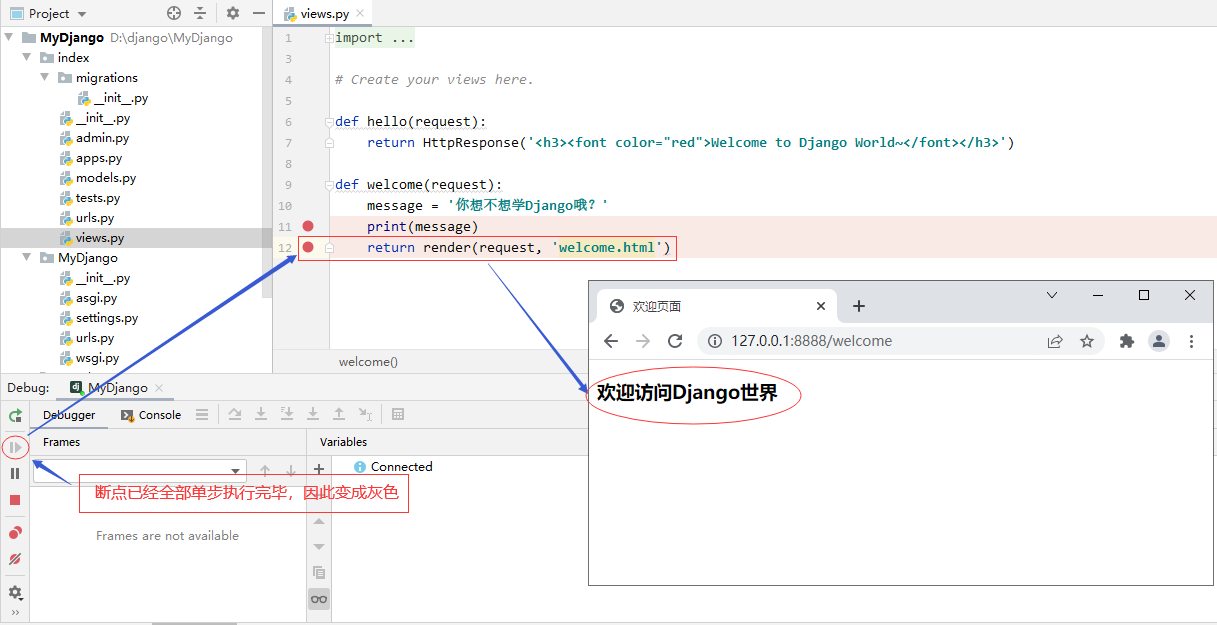Collapse the index folder

[27, 57]
